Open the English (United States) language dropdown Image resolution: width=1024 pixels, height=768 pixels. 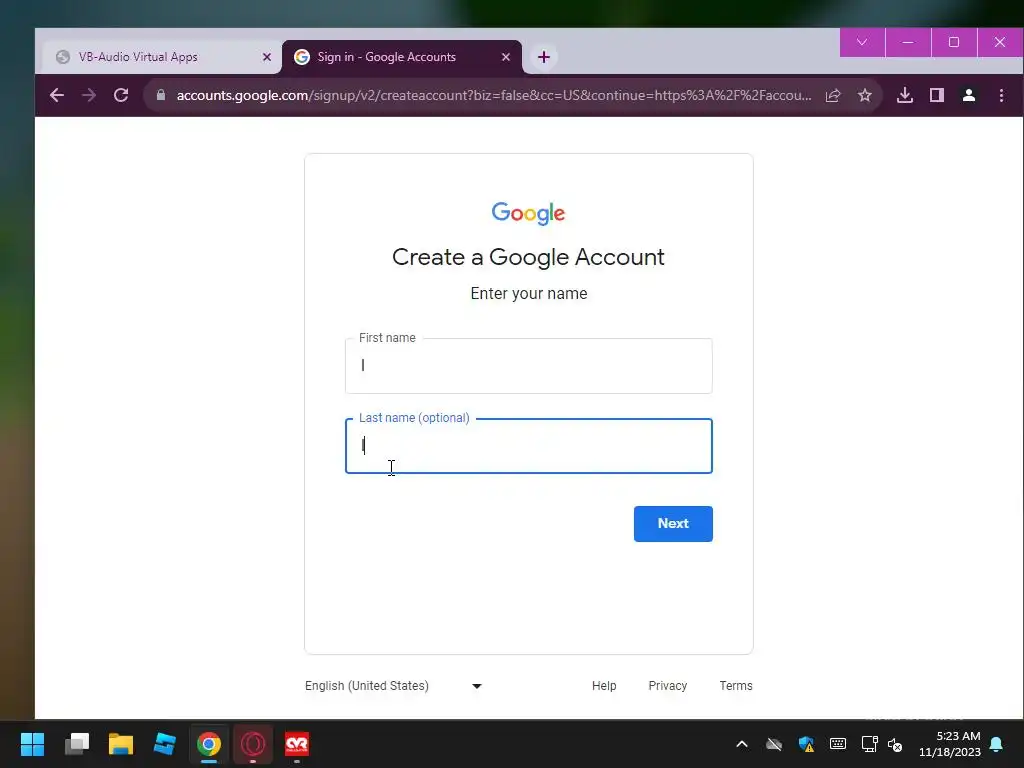(393, 686)
